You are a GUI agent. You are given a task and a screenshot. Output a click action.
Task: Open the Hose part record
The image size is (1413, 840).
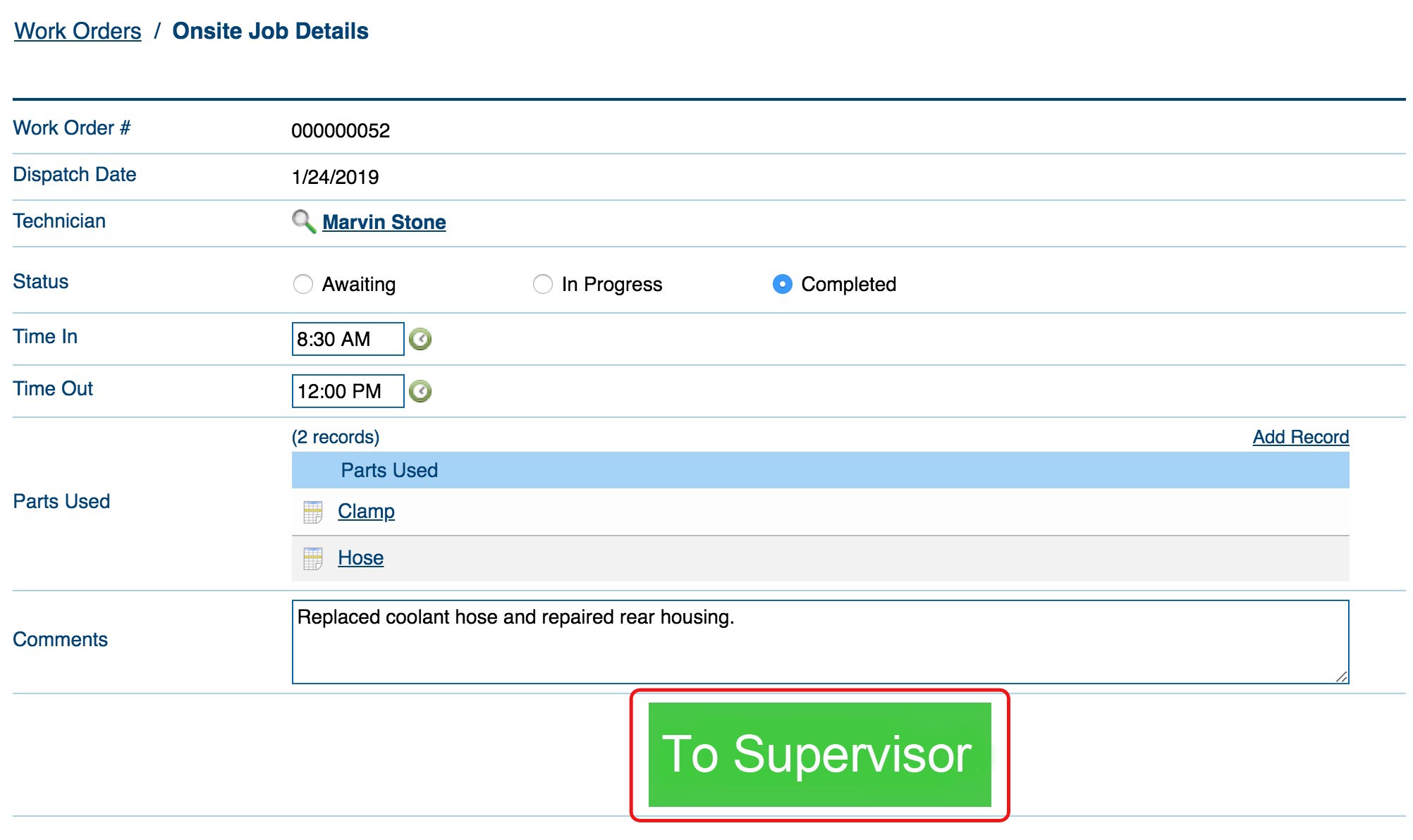click(x=360, y=557)
